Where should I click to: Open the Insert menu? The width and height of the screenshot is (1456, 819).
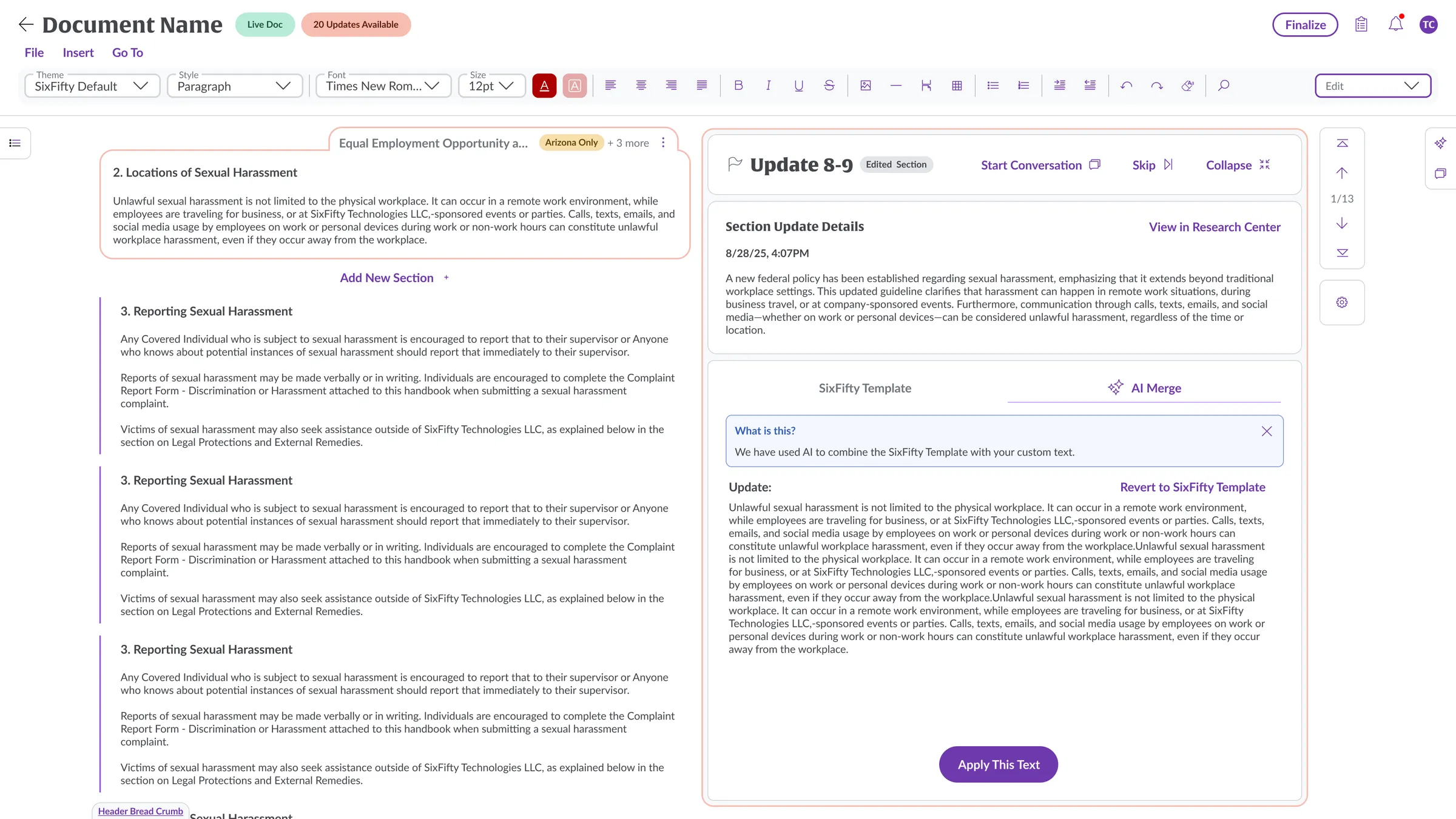coord(78,52)
